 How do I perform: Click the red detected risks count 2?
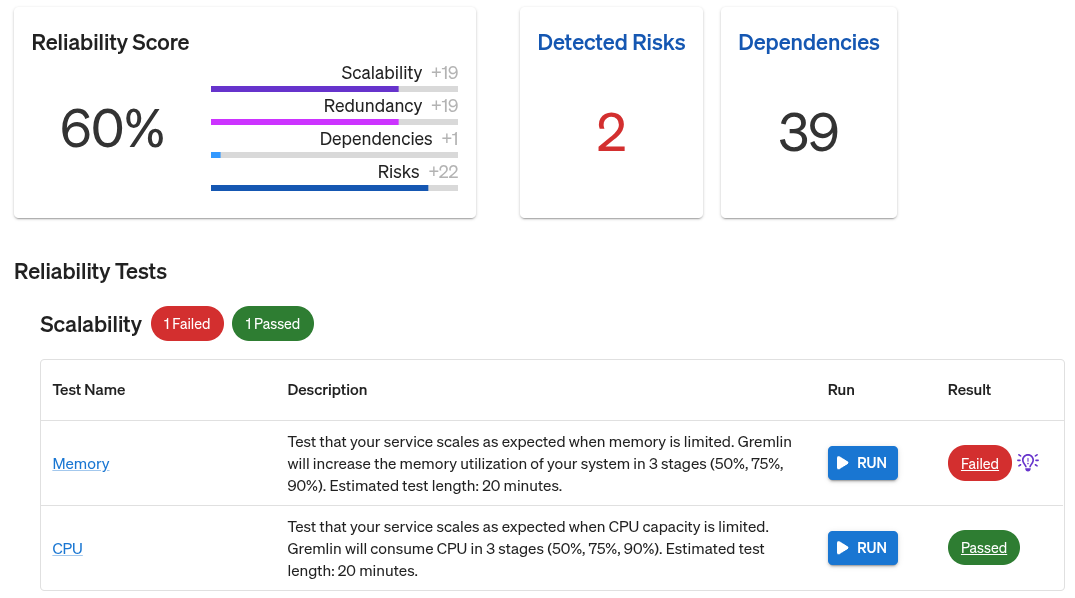[611, 132]
